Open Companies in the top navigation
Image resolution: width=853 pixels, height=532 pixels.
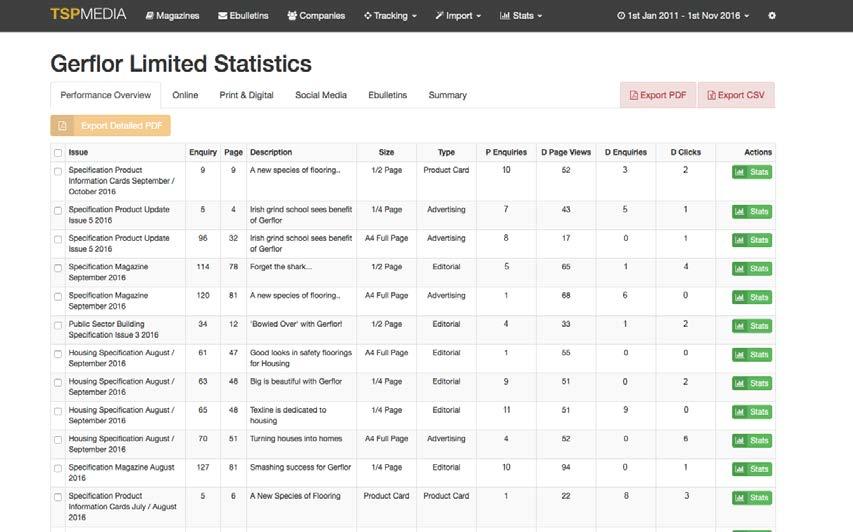(x=316, y=16)
